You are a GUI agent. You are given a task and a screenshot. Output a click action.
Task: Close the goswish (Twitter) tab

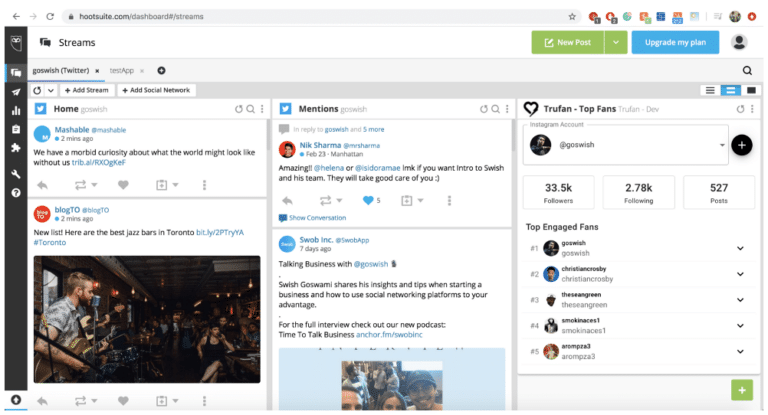click(97, 71)
